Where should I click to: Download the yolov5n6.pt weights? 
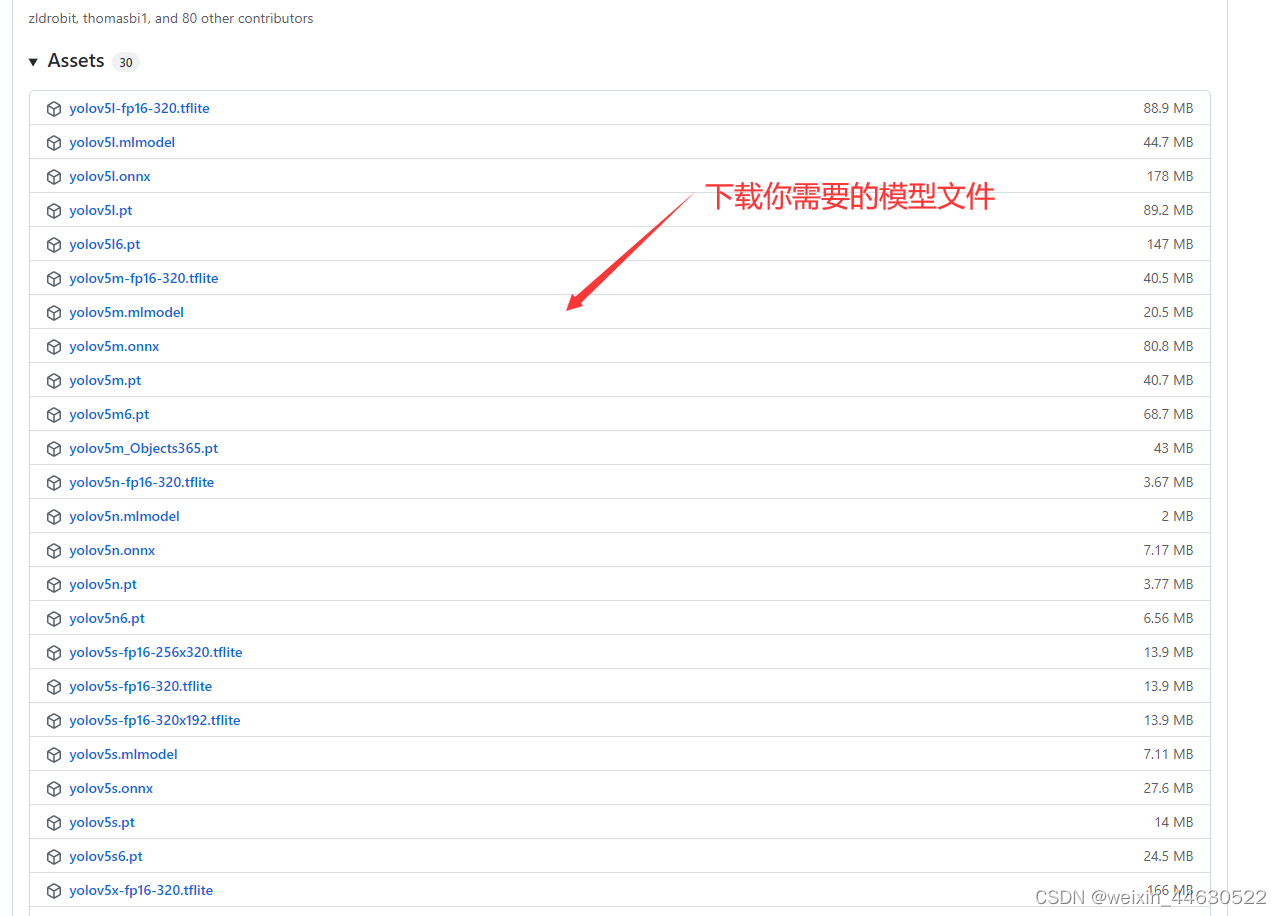click(107, 618)
